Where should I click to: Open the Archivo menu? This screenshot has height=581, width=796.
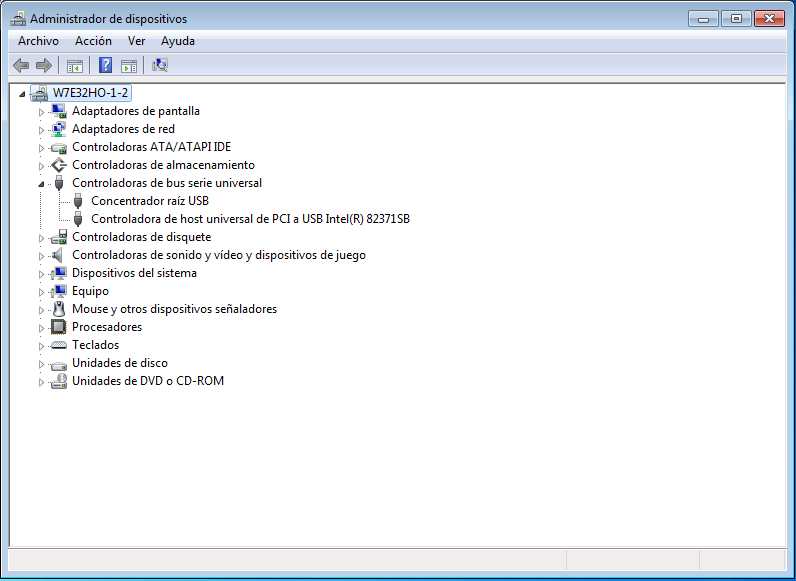38,41
